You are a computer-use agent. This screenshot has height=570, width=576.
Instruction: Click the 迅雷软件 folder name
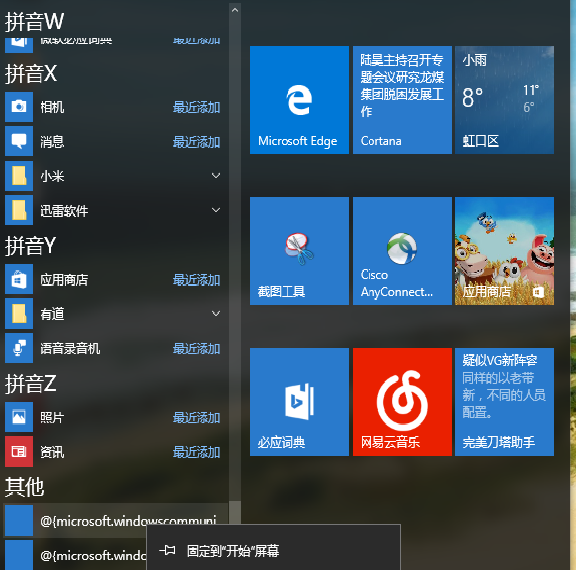point(64,211)
